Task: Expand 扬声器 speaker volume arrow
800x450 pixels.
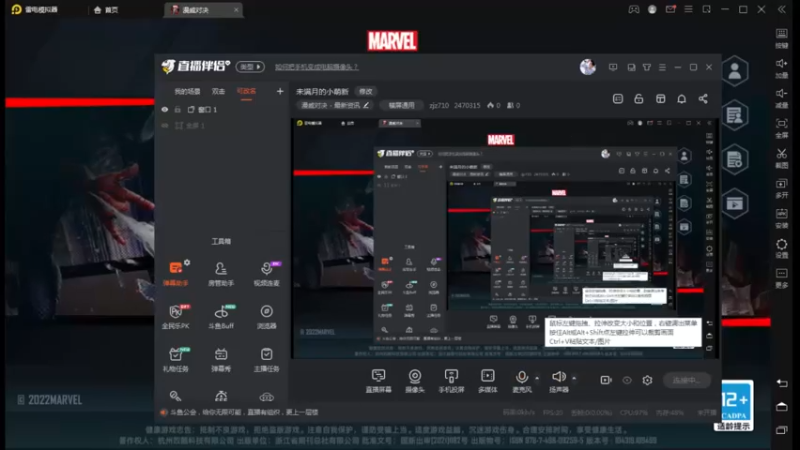Action: 574,378
